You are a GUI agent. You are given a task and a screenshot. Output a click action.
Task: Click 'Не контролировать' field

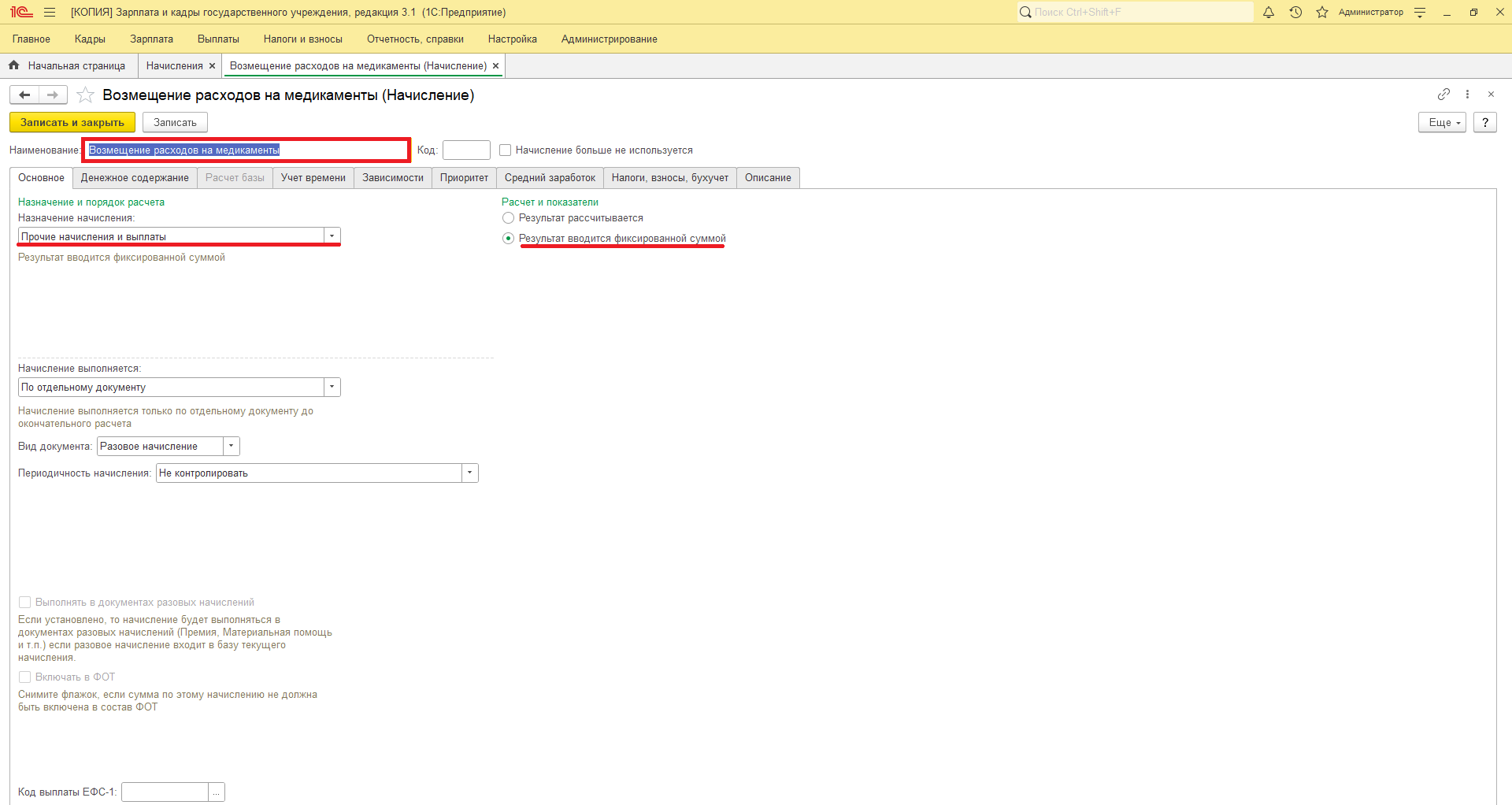pyautogui.click(x=309, y=473)
